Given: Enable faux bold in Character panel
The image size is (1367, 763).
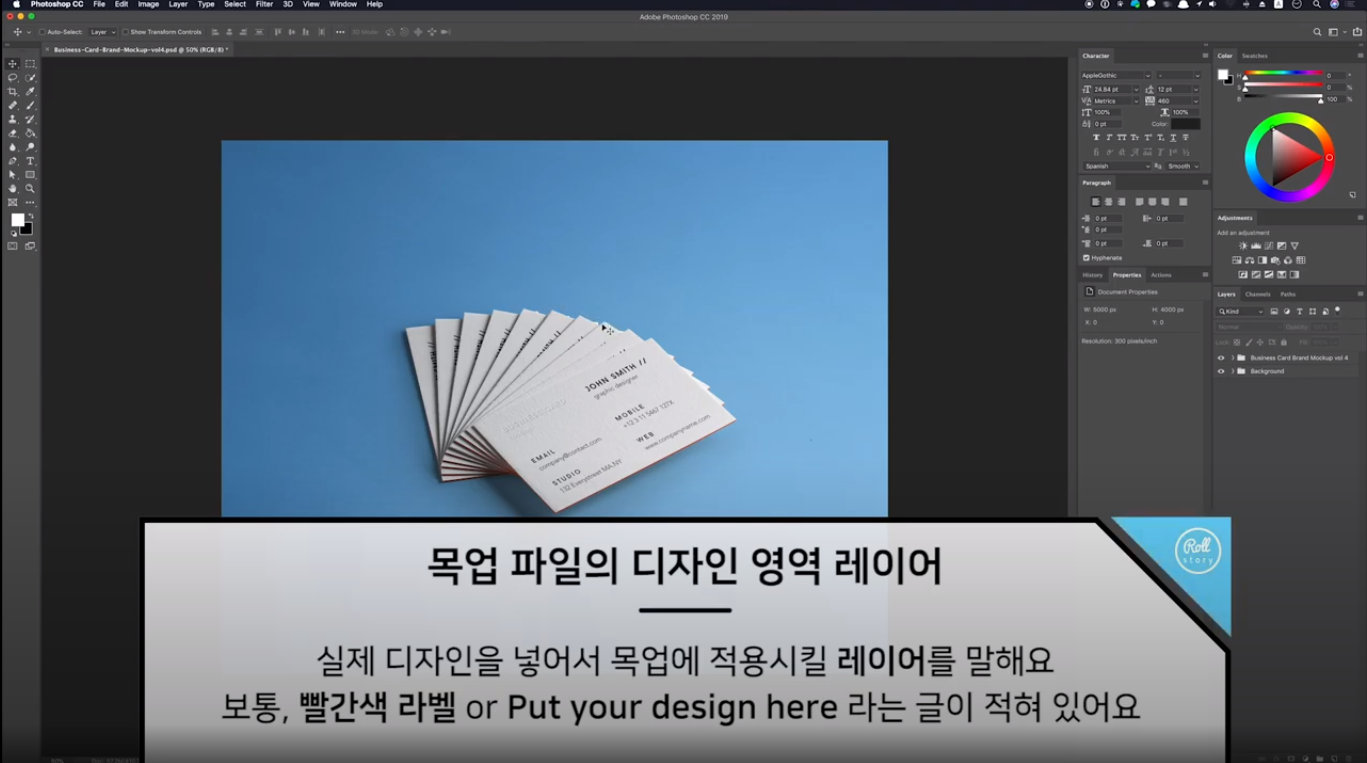Looking at the screenshot, I should pyautogui.click(x=1096, y=137).
